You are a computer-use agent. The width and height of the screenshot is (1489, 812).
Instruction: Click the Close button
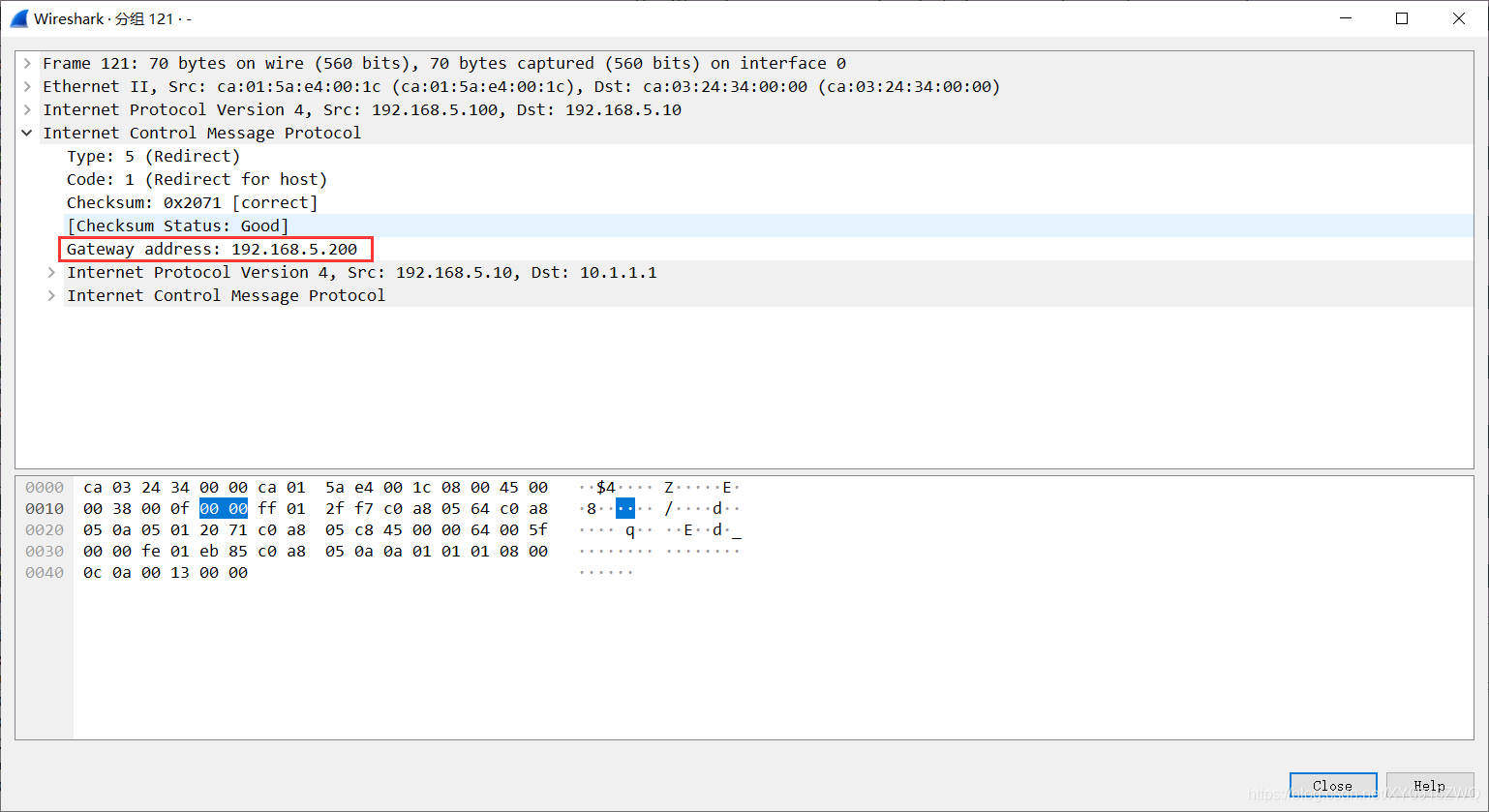pyautogui.click(x=1333, y=786)
